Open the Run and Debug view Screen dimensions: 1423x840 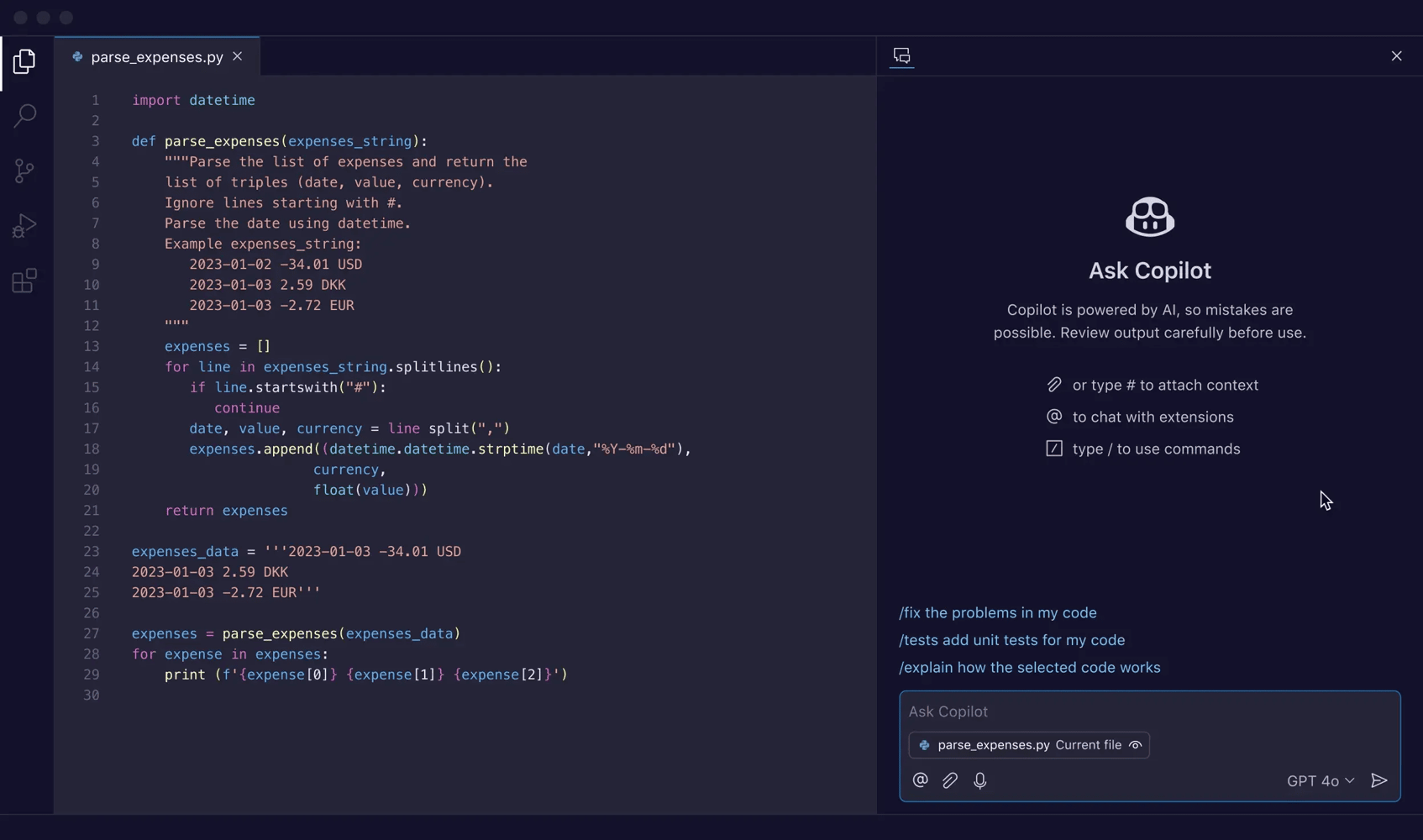24,225
